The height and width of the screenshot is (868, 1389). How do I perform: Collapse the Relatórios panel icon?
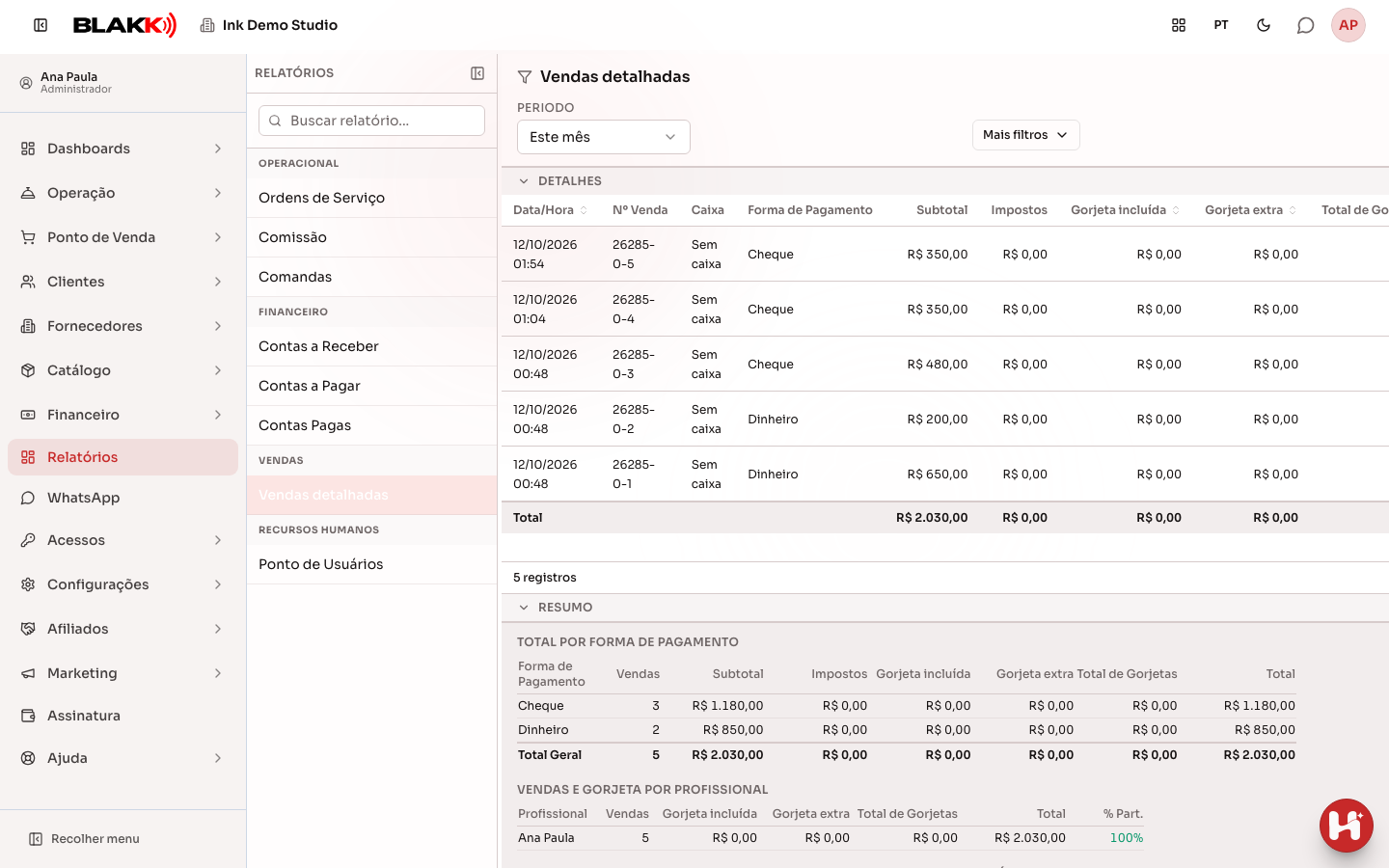(x=477, y=73)
